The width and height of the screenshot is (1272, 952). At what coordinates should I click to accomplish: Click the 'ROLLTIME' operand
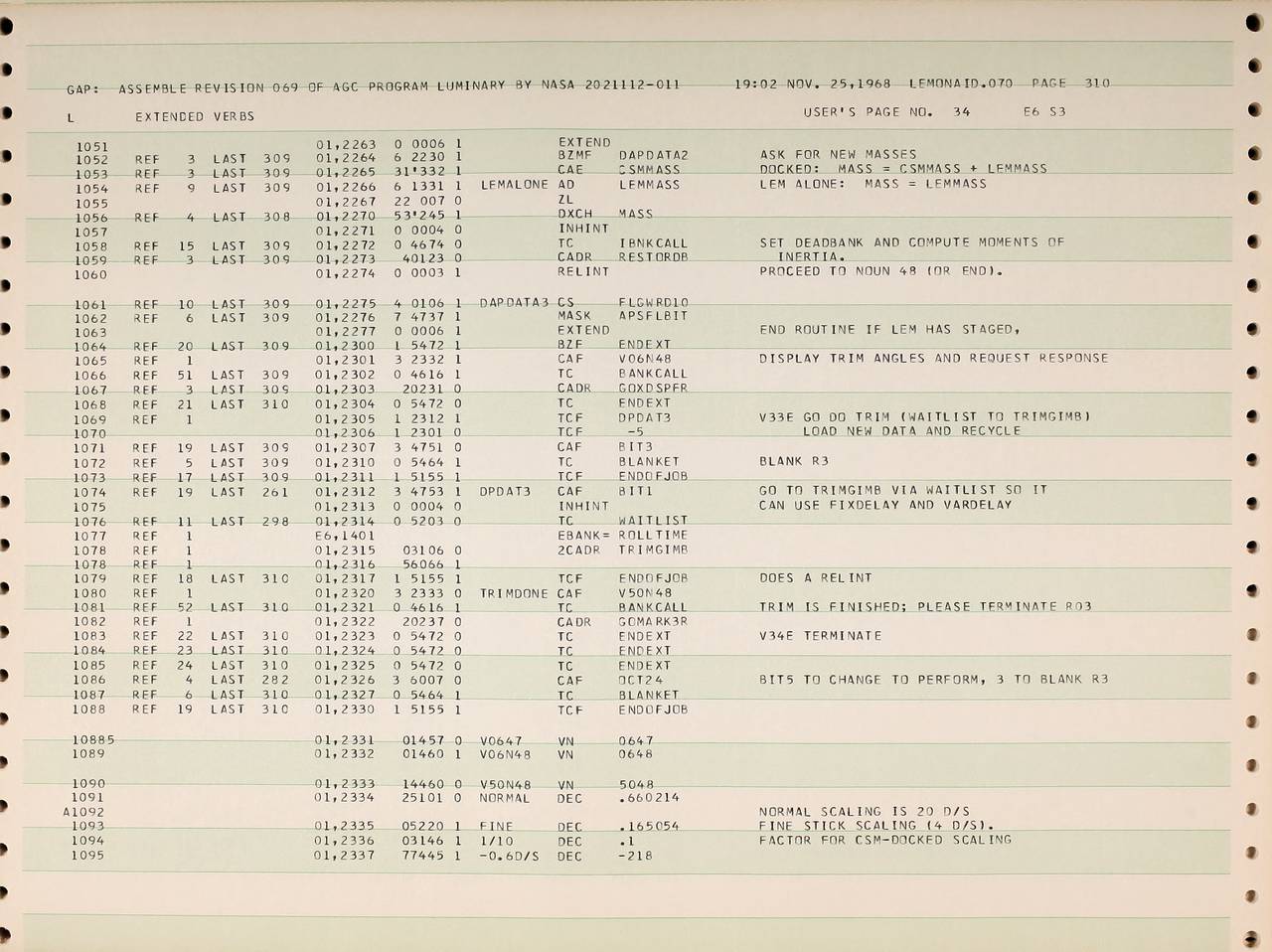point(653,536)
